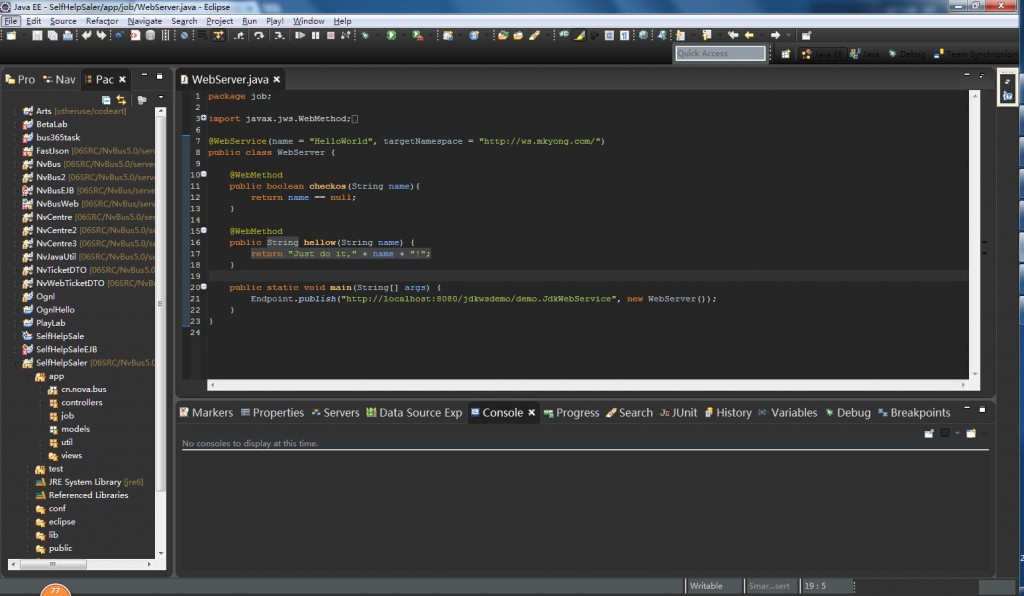Viewport: 1024px width, 596px height.
Task: Click Collapse All in Package Explorer
Action: pos(106,100)
